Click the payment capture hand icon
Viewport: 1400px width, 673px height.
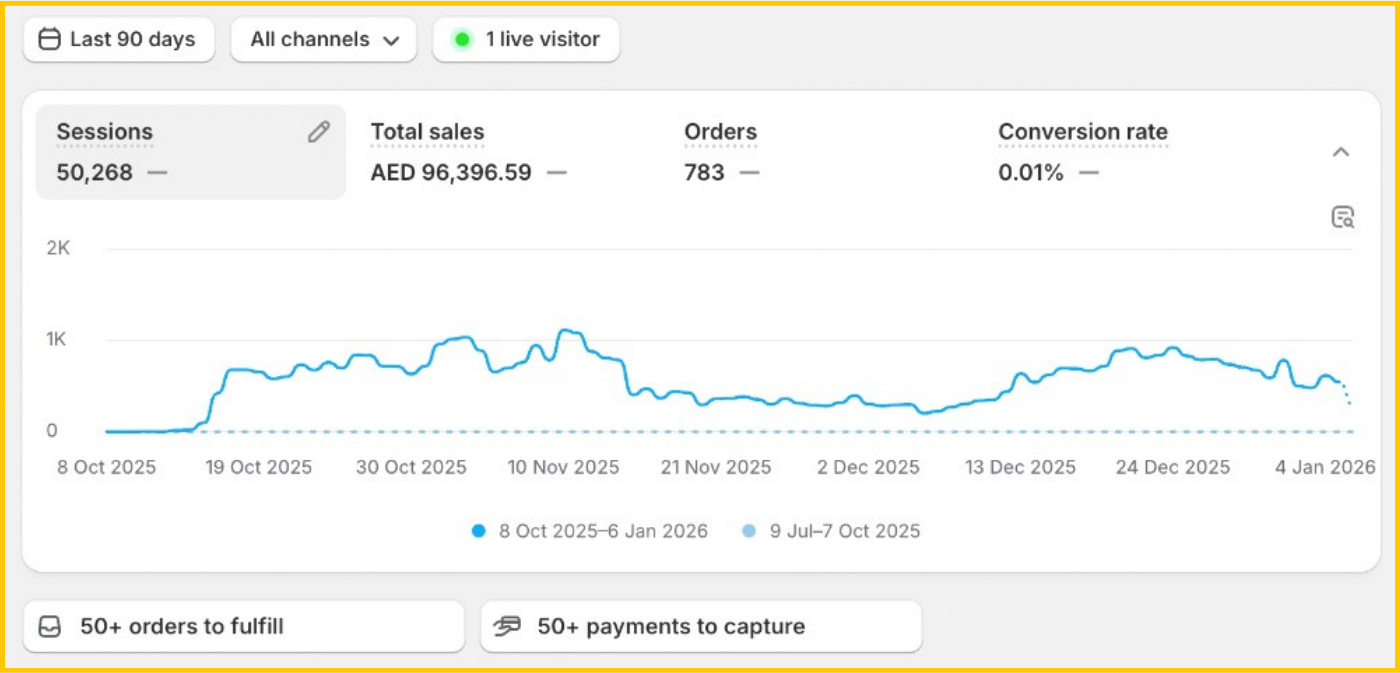click(x=508, y=627)
